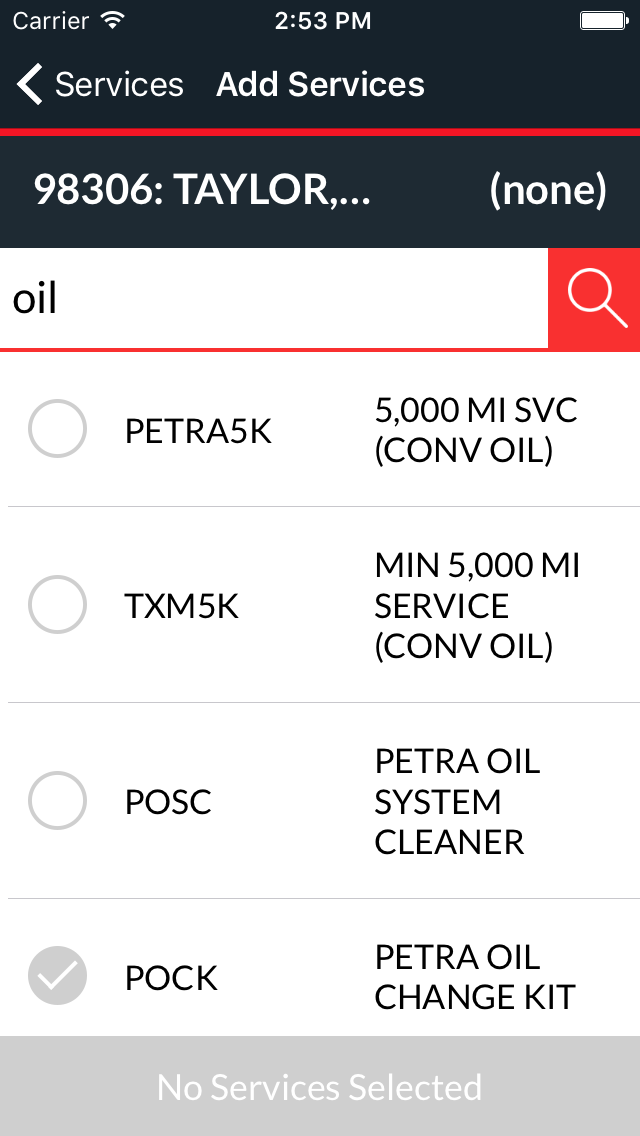
Task: Choose MIN 5,000 MI SERVICE description
Action: 476,605
